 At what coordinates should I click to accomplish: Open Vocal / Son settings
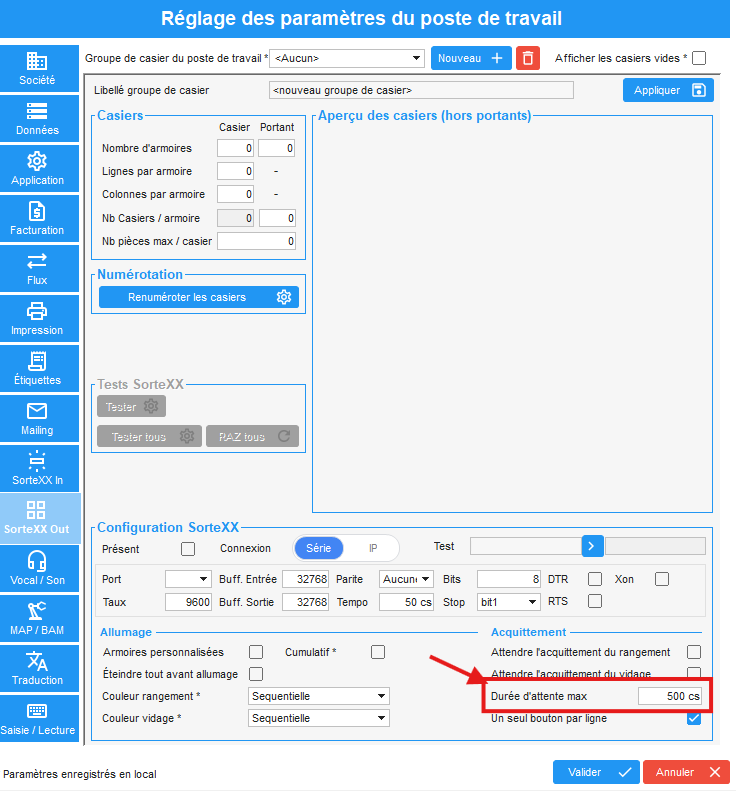pyautogui.click(x=37, y=569)
